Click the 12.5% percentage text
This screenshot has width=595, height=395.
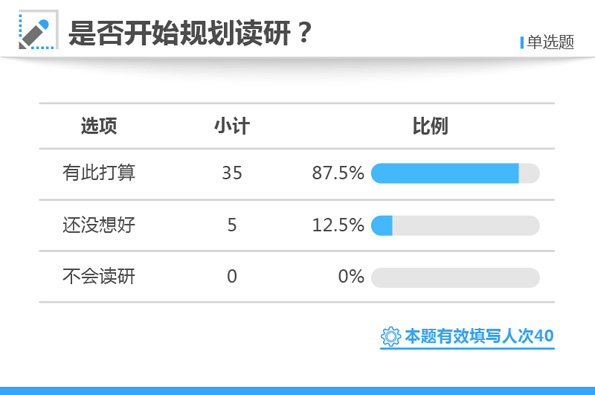click(338, 225)
